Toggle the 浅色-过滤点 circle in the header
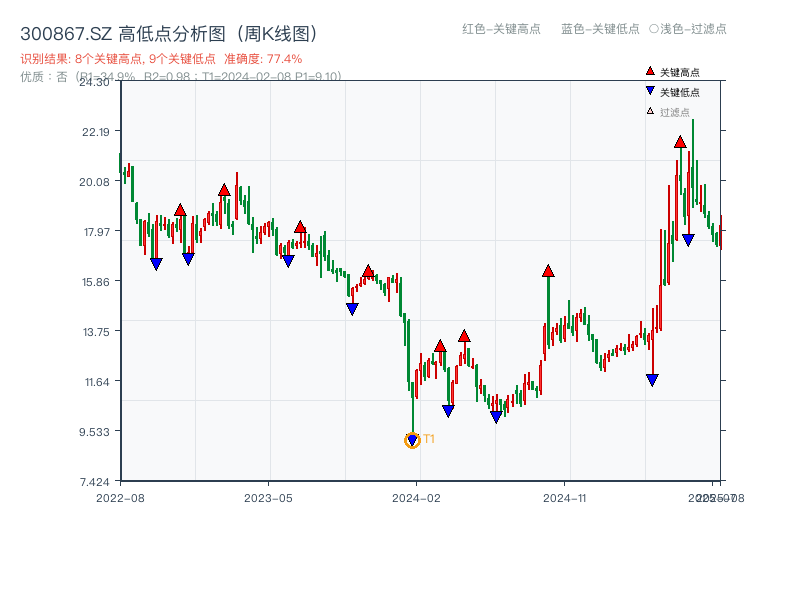This screenshot has width=800, height=600. (x=654, y=29)
